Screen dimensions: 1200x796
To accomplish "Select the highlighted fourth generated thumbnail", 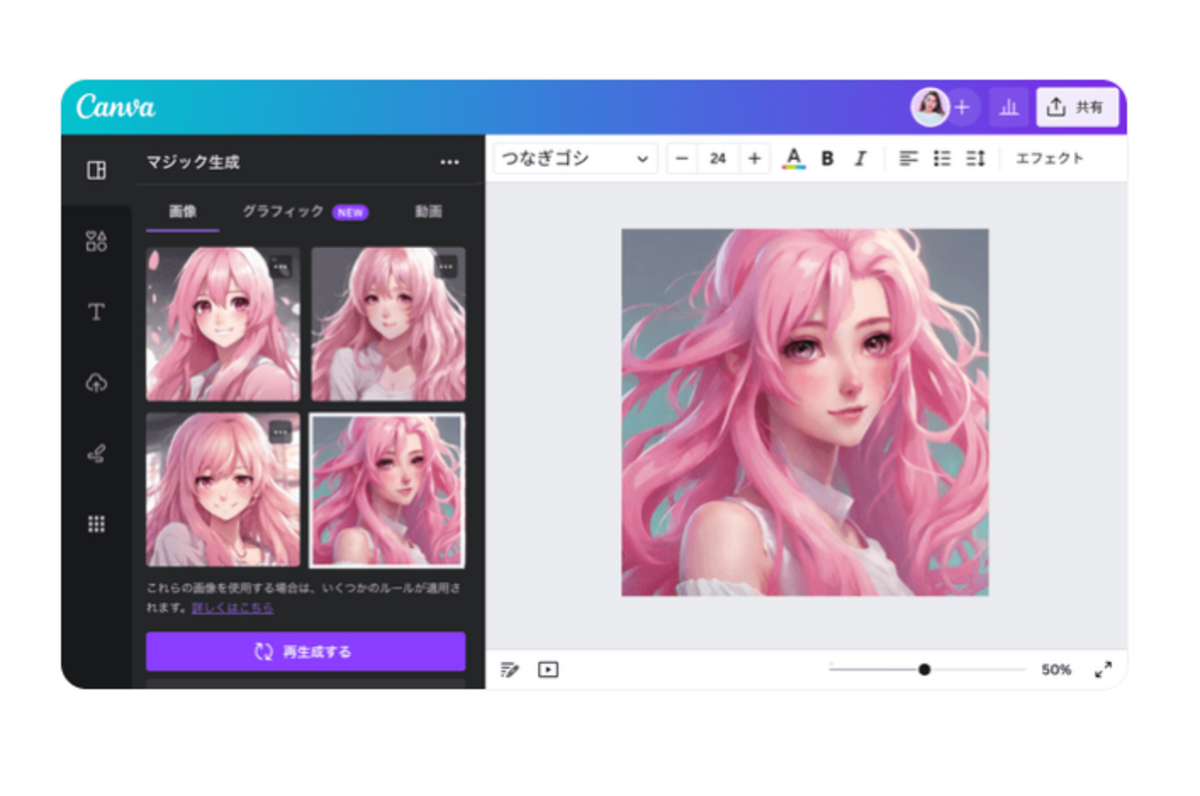I will coord(388,490).
